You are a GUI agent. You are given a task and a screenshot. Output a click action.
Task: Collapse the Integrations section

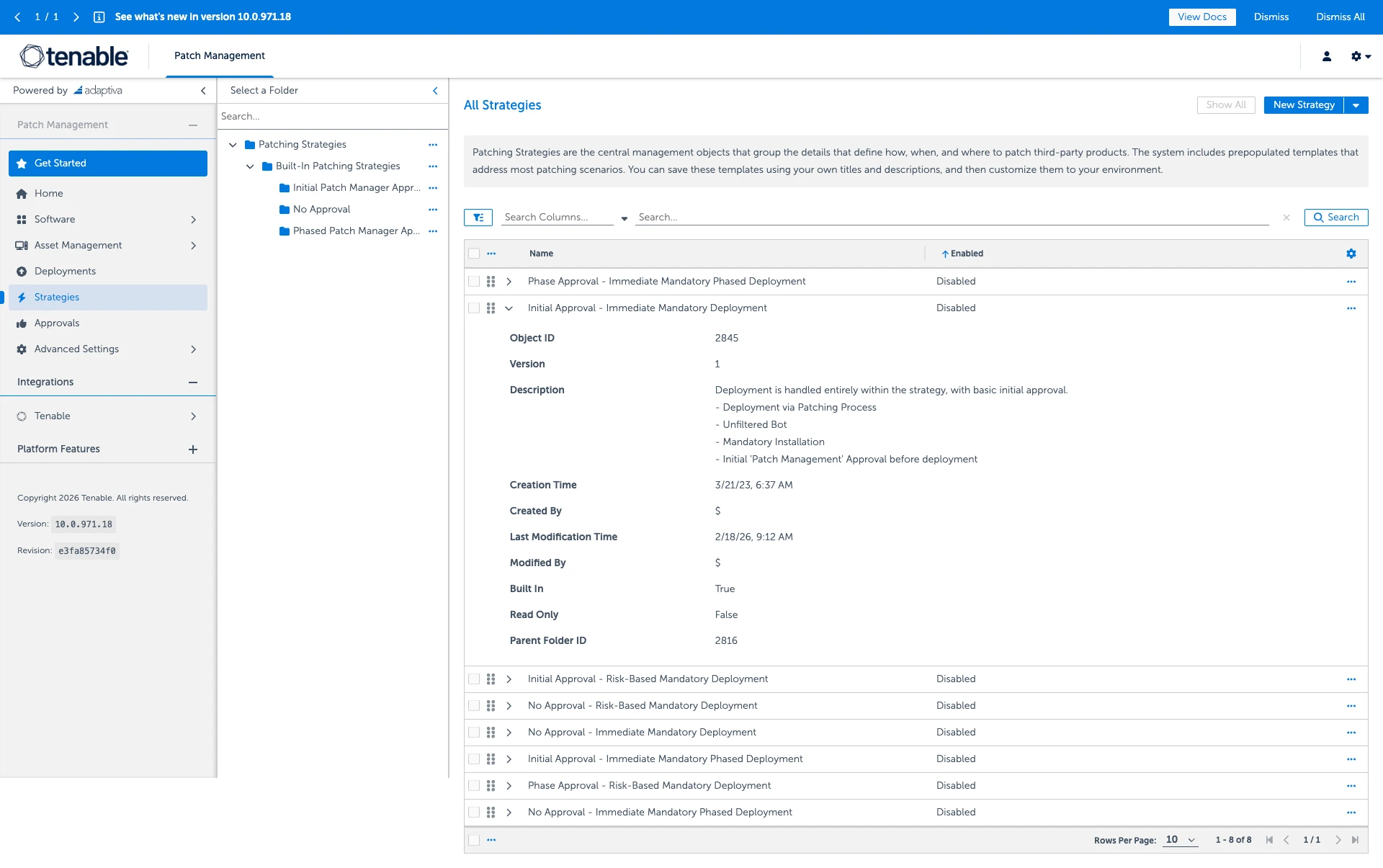coord(193,382)
